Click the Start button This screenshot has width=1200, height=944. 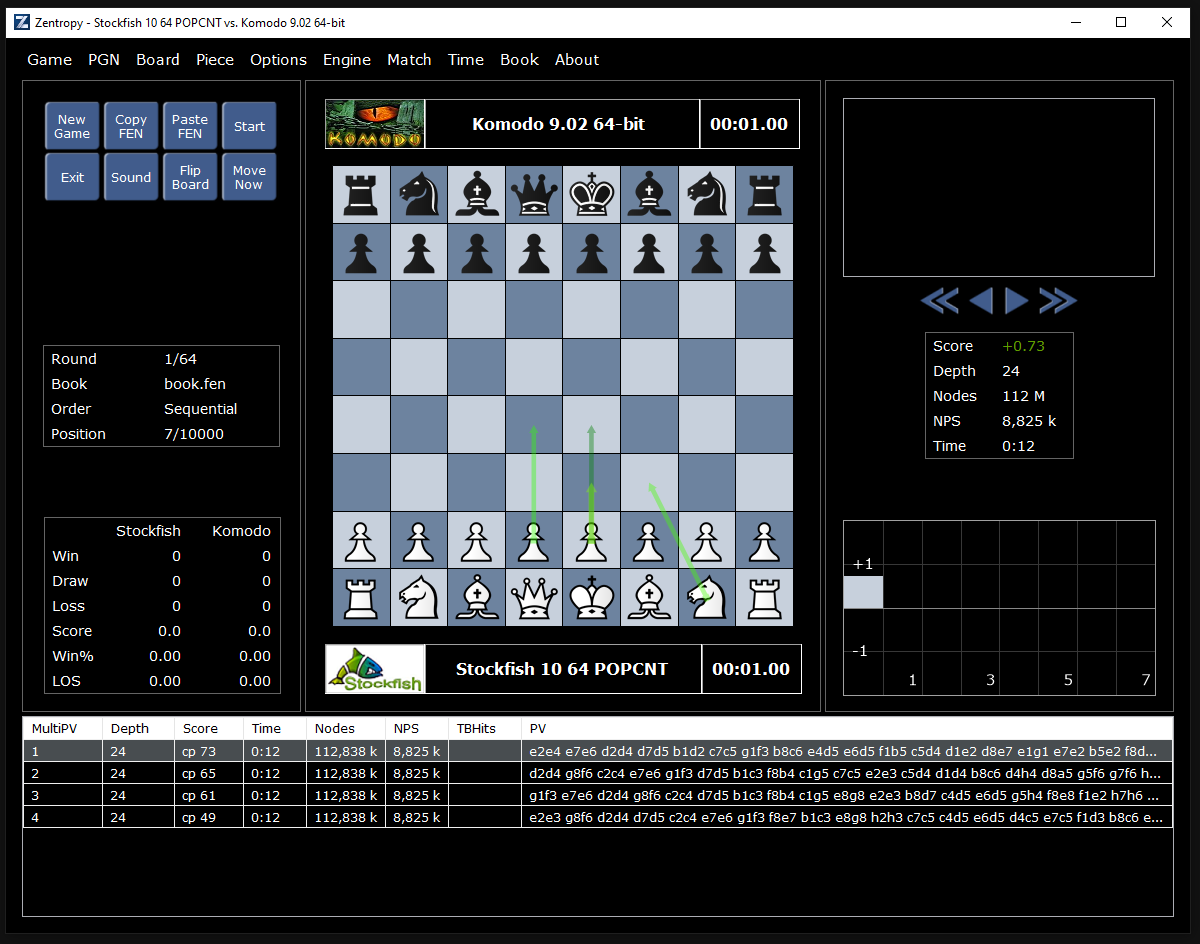pos(249,126)
